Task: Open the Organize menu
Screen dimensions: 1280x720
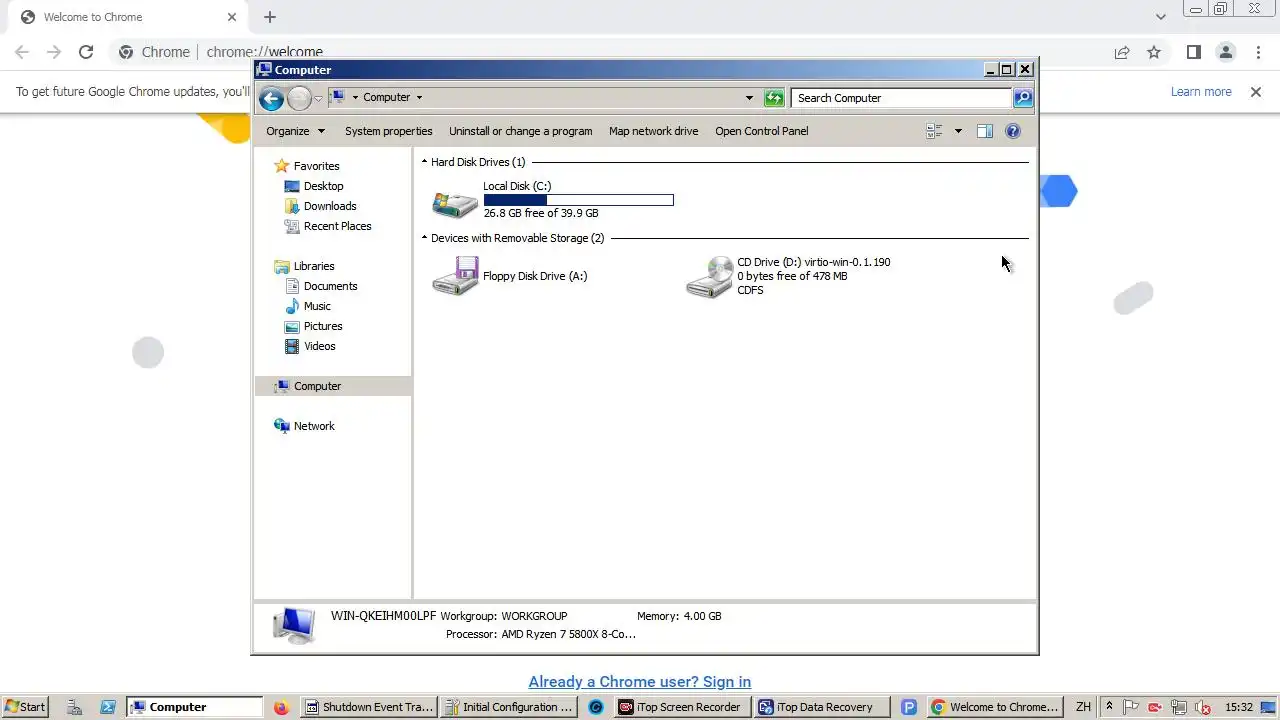Action: click(295, 131)
